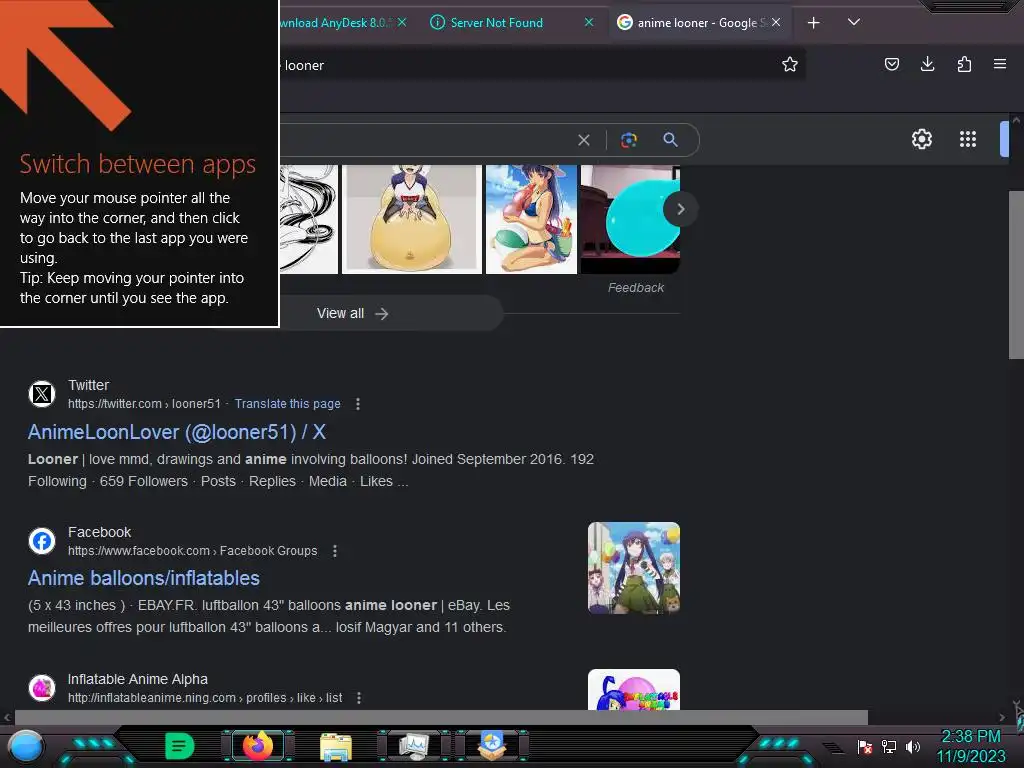Open the Google apps grid
This screenshot has width=1024, height=768.
[967, 139]
